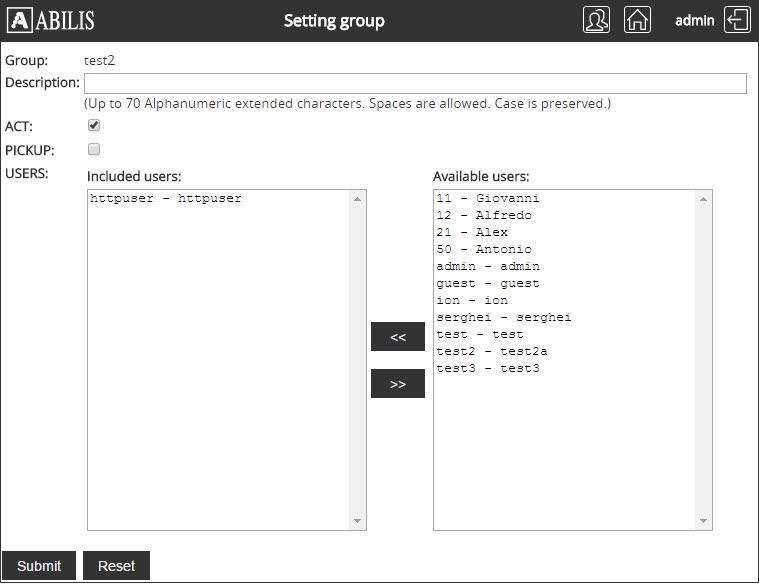Click Available users scroll up arrow

point(703,199)
